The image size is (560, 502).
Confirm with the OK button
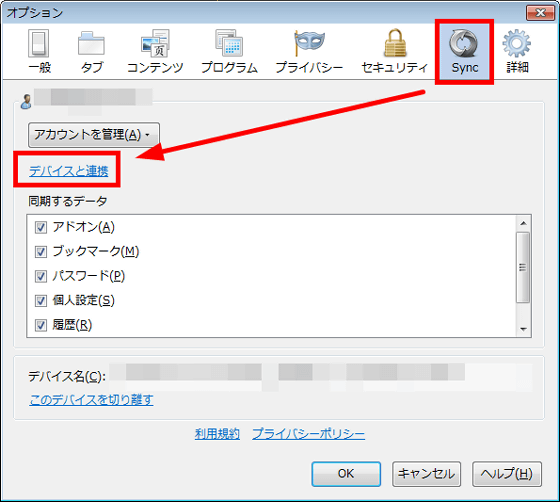pyautogui.click(x=346, y=474)
